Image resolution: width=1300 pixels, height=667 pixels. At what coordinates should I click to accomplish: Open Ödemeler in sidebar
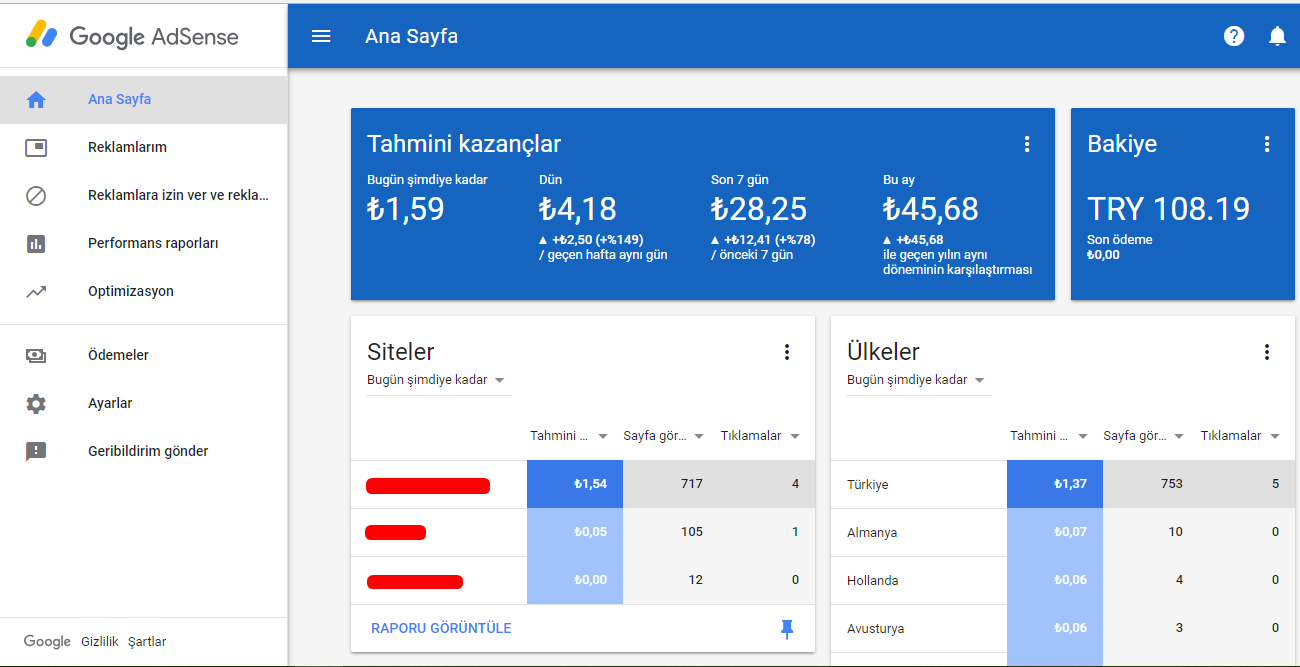tap(144, 355)
